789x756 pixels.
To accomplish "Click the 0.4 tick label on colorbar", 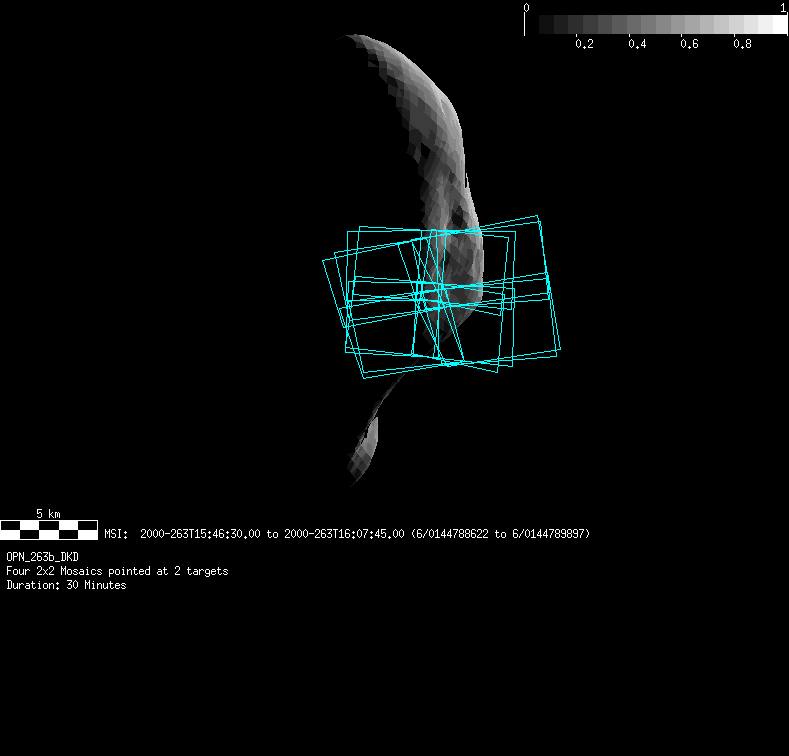I will coord(636,45).
